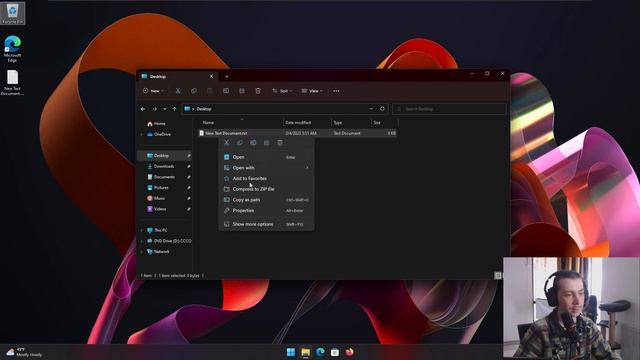Expand the This PC tree node
The width and height of the screenshot is (640, 360).
142,230
